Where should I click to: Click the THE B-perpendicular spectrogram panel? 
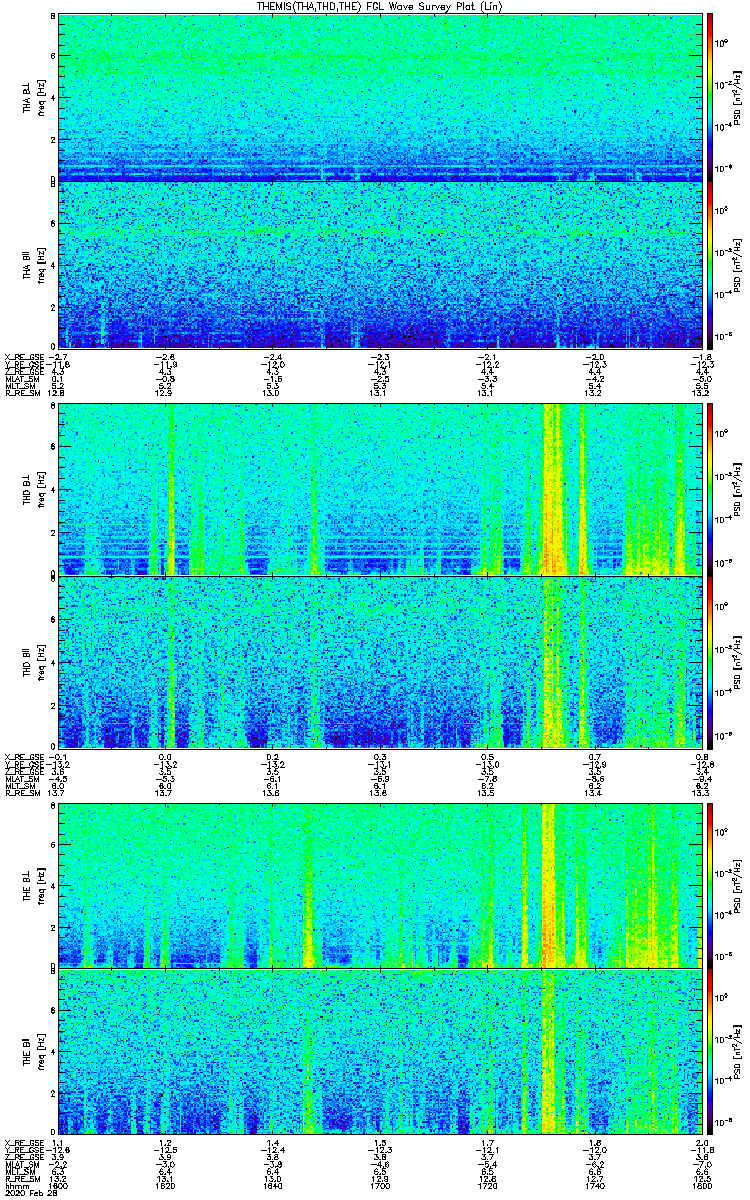pyautogui.click(x=380, y=884)
